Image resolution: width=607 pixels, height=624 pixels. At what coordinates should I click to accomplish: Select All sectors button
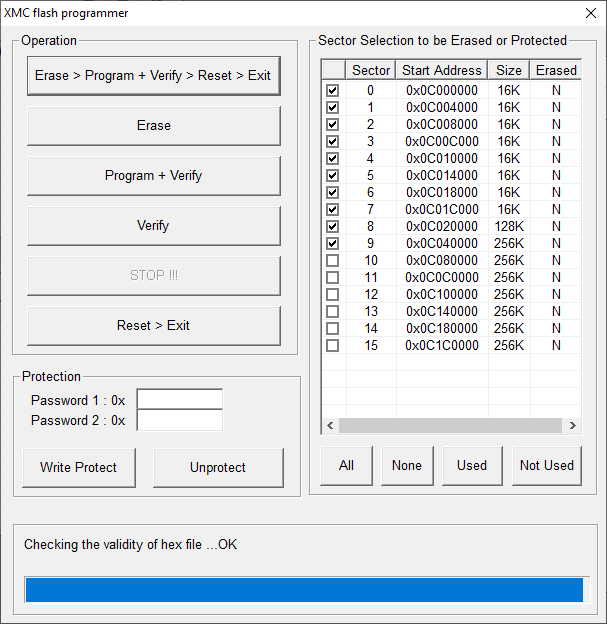[x=346, y=466]
